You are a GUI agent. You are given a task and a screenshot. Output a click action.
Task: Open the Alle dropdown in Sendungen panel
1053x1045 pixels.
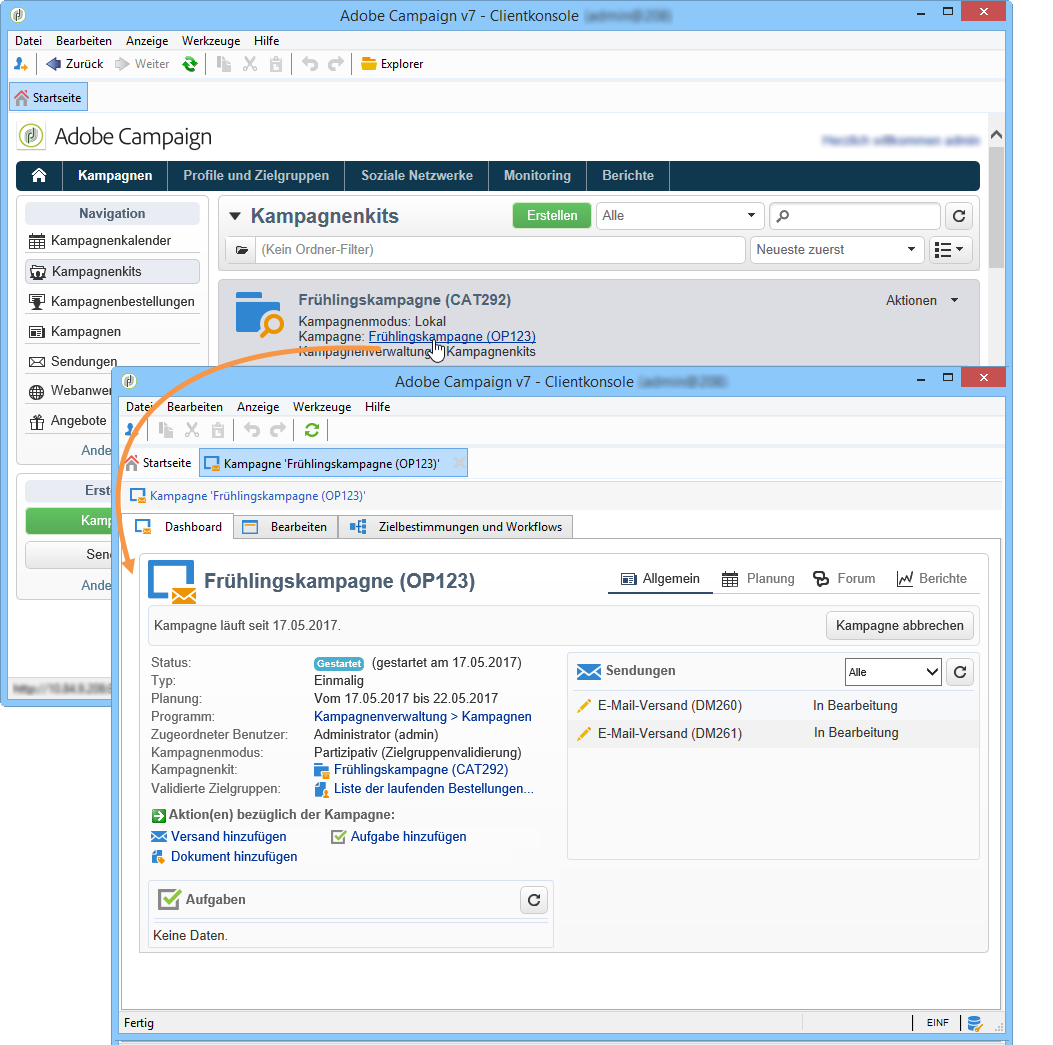click(892, 672)
